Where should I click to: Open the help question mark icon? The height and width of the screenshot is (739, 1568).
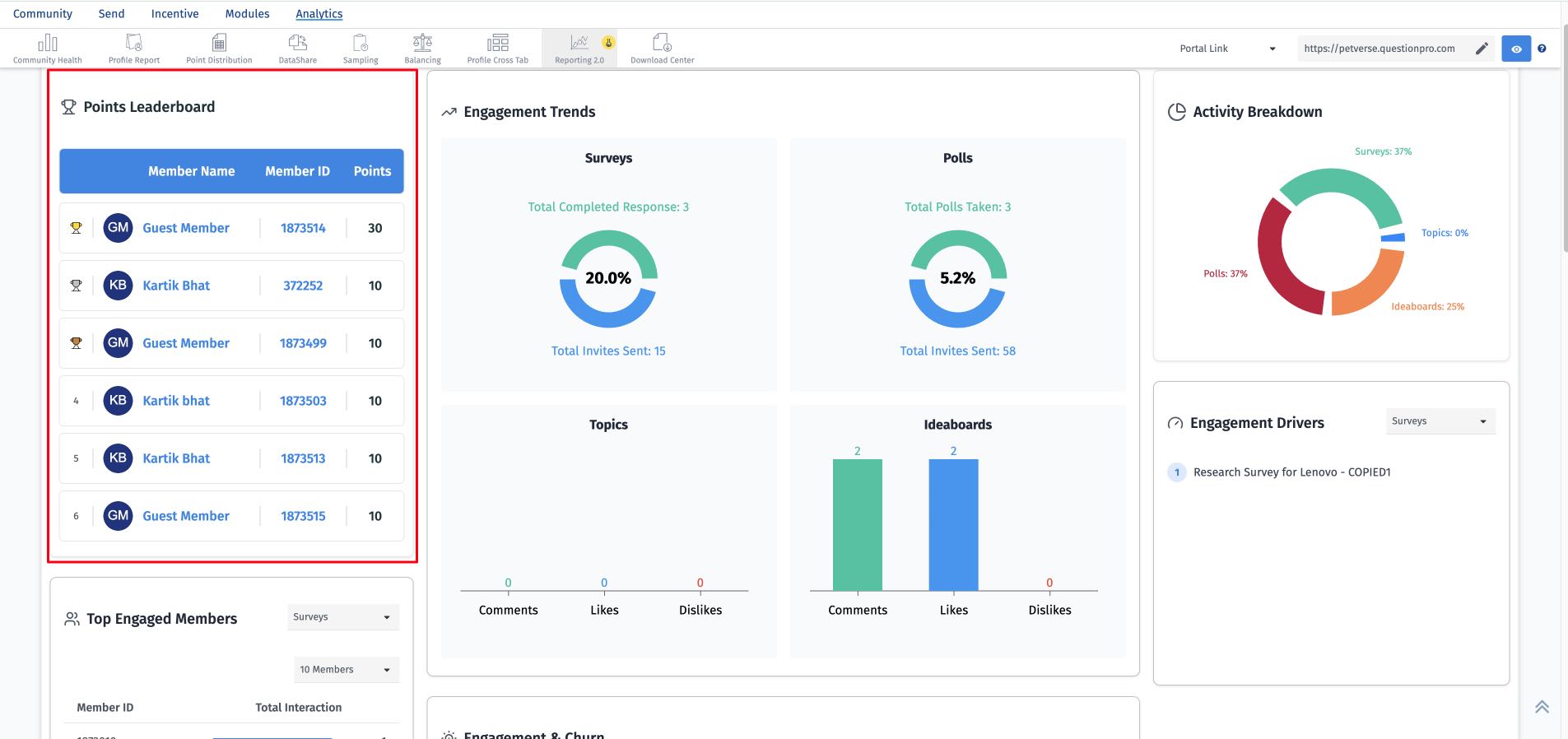coord(1542,49)
